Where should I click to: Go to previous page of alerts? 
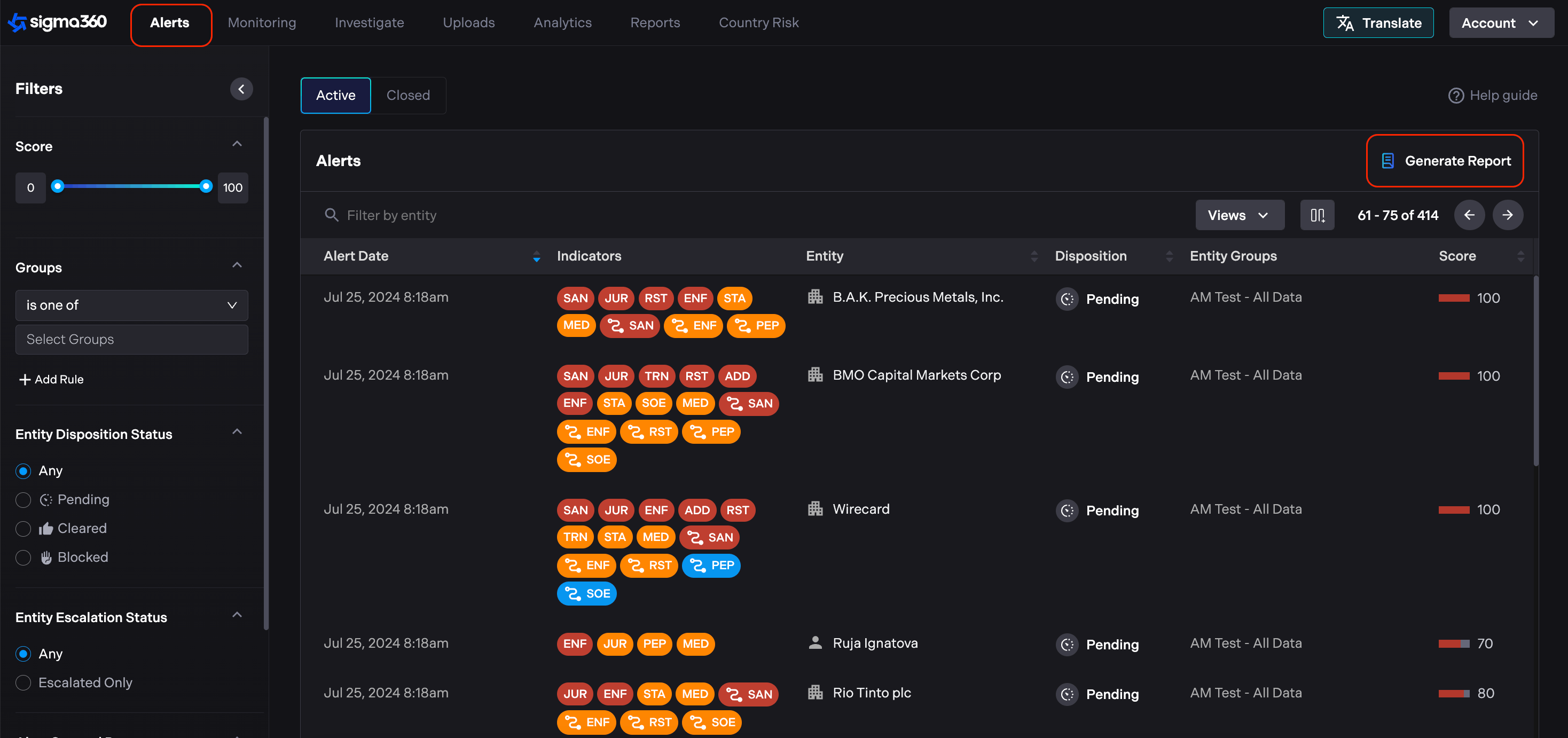click(1469, 215)
